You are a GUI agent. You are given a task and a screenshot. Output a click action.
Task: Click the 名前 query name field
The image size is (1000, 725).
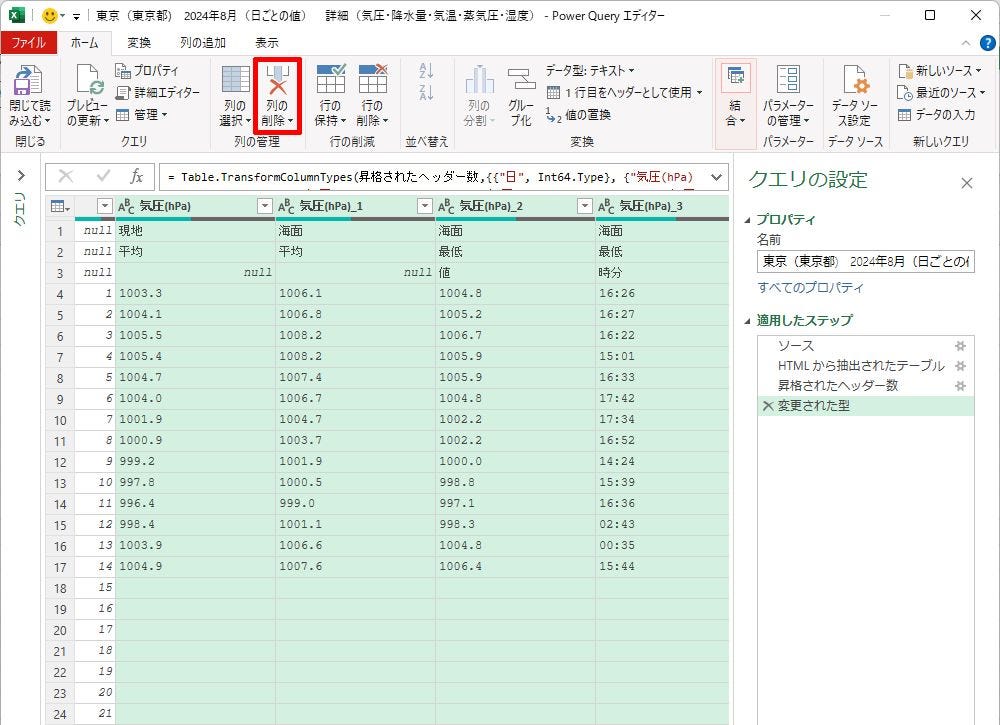coord(864,262)
